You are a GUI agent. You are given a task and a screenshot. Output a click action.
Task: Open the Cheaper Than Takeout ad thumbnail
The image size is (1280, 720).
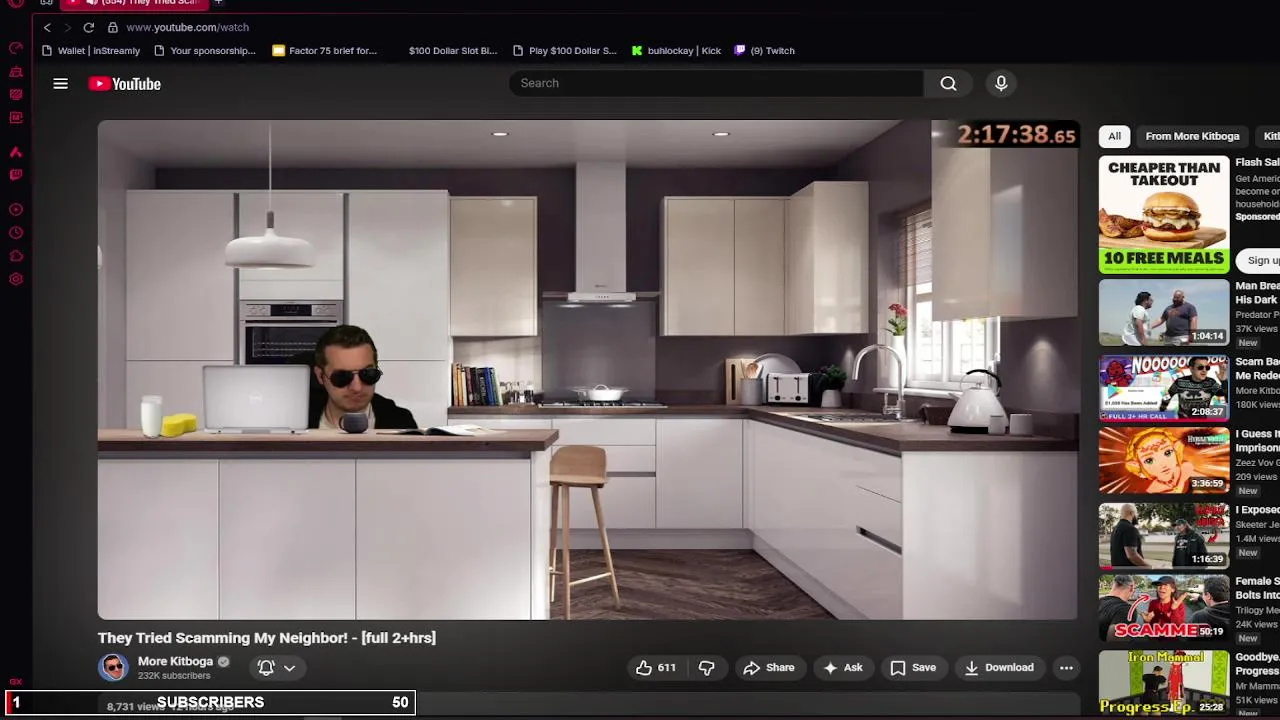click(1164, 214)
